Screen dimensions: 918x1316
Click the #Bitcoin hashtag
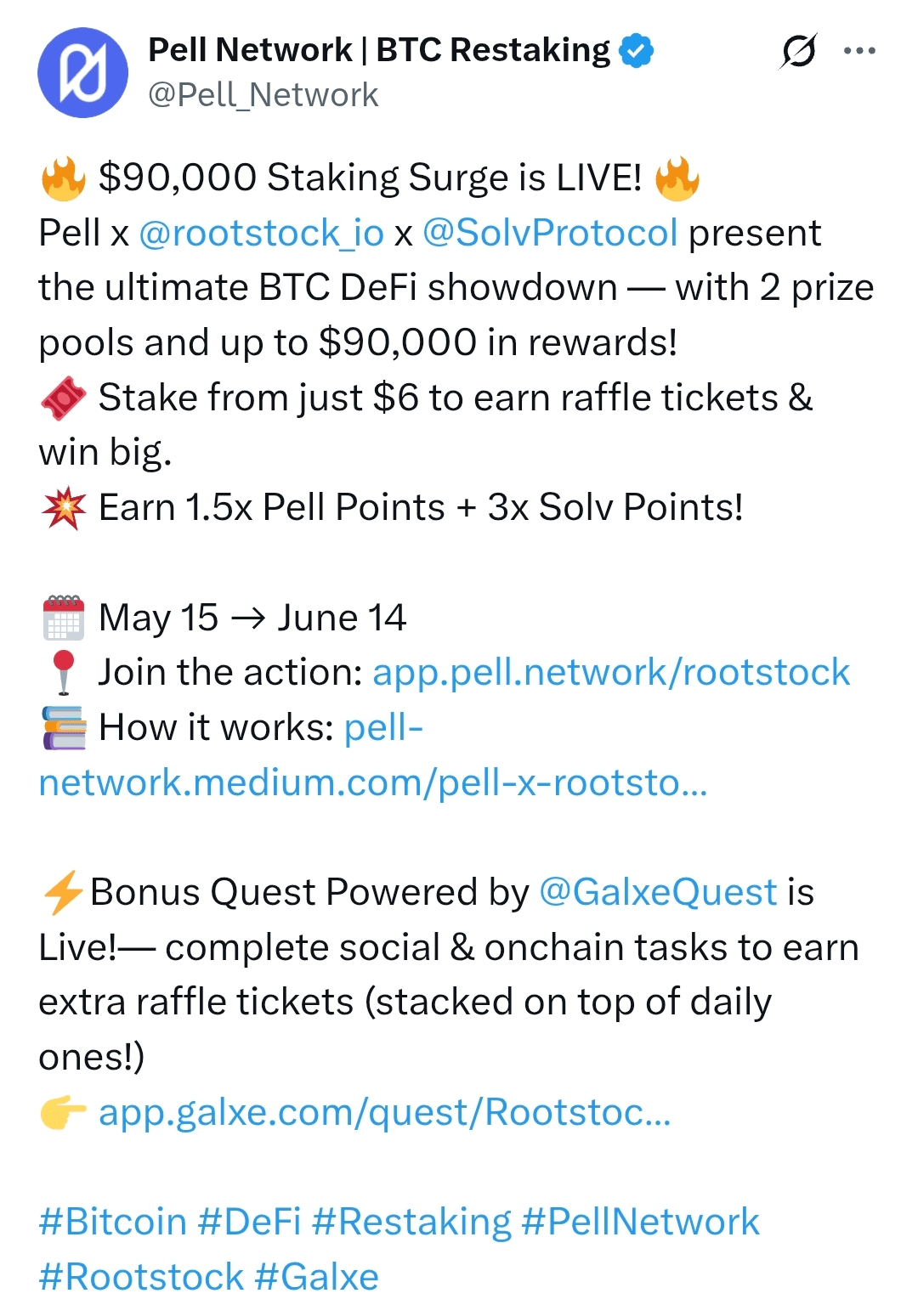[113, 1222]
